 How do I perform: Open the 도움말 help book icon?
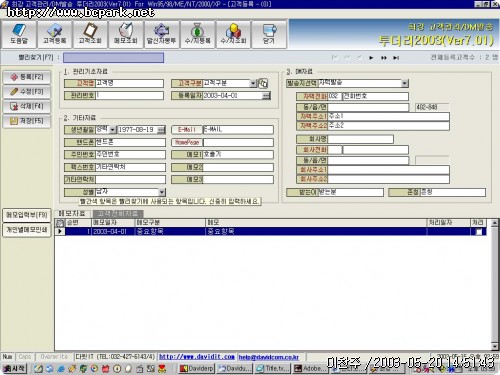tap(19, 34)
